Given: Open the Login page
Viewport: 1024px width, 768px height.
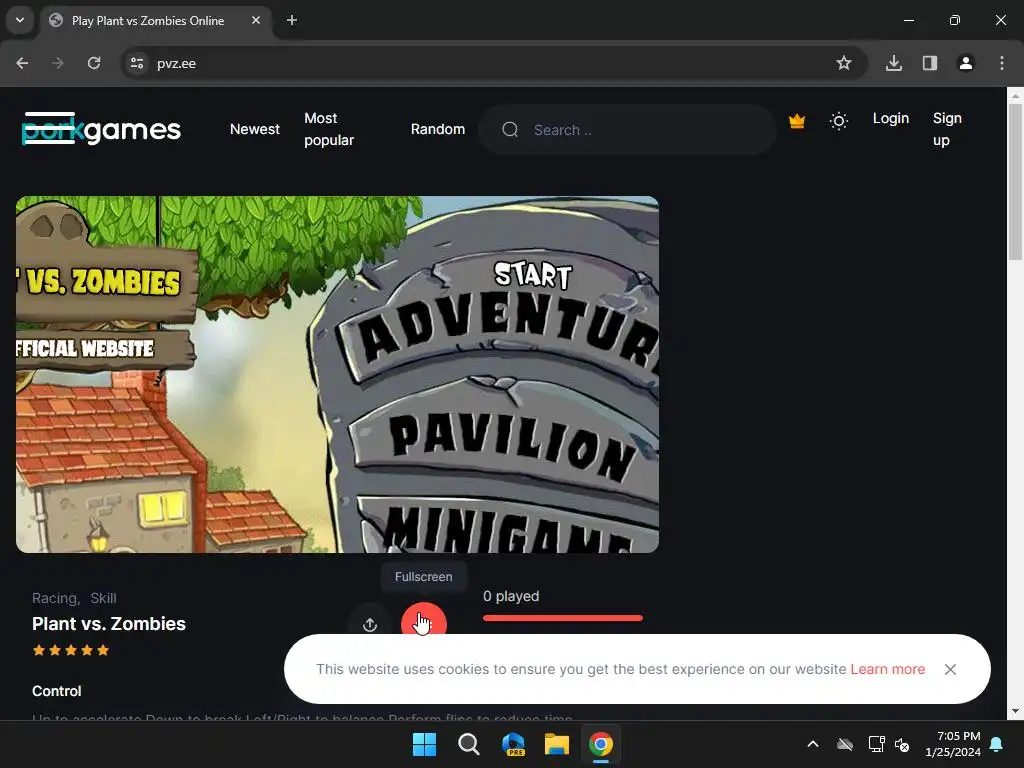Looking at the screenshot, I should pos(891,118).
